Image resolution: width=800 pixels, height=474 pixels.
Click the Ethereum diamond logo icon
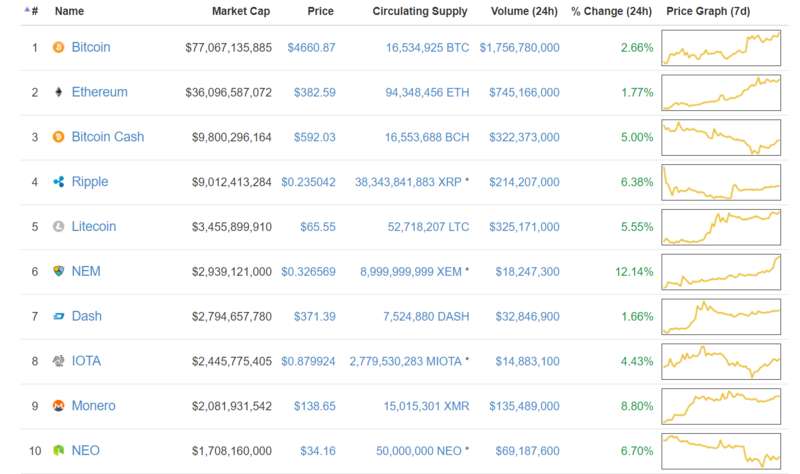(x=58, y=92)
